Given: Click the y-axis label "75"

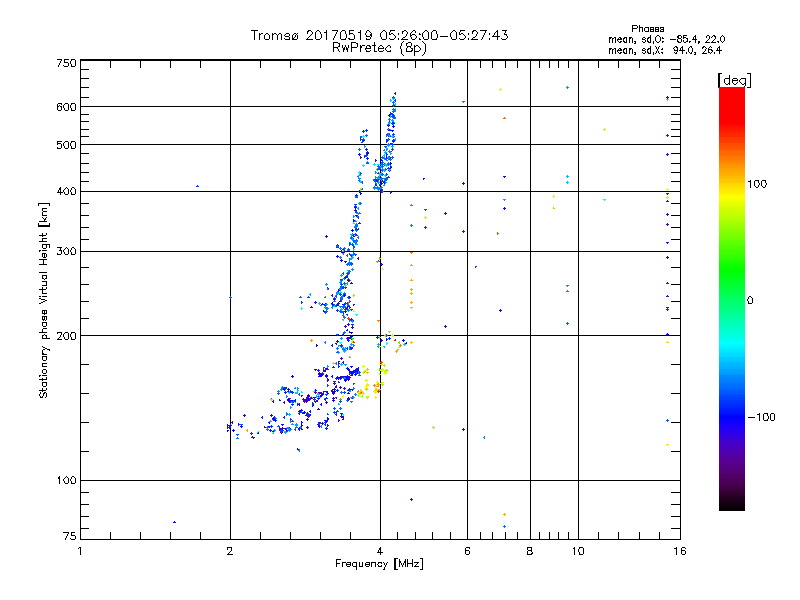Looking at the screenshot, I should pos(70,536).
